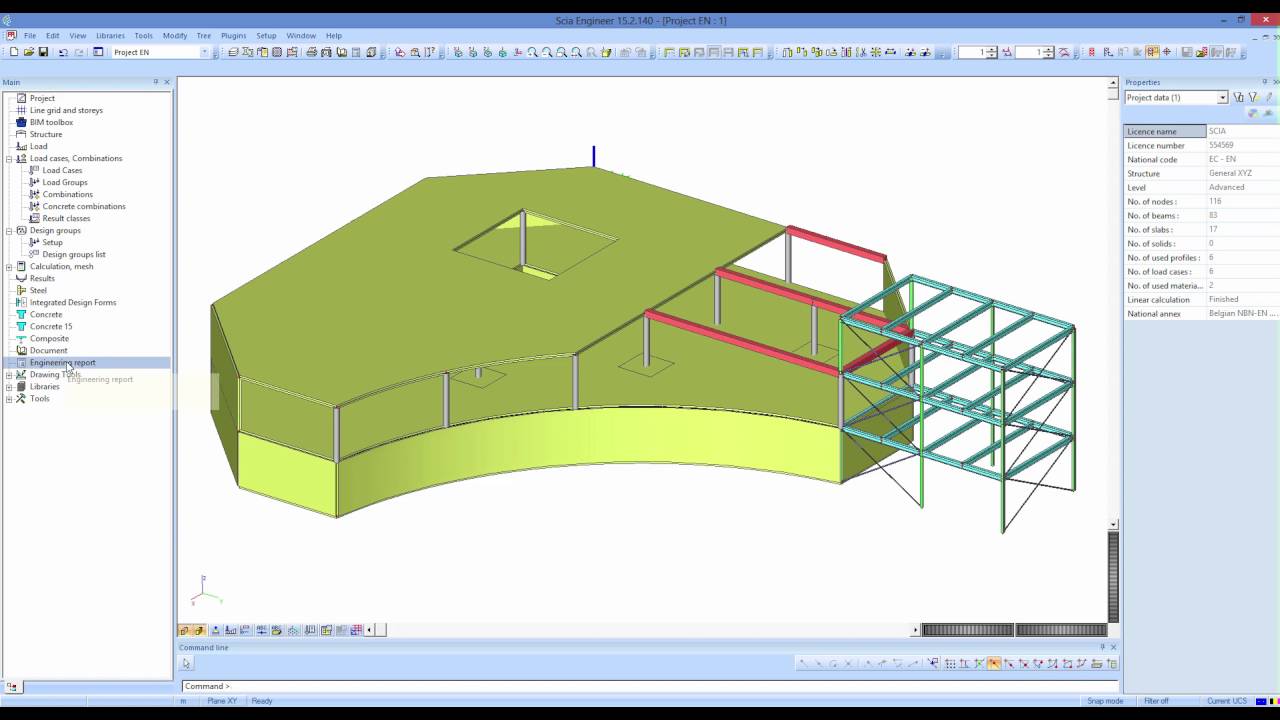Open the File menu
This screenshot has height=720, width=1280.
29,35
